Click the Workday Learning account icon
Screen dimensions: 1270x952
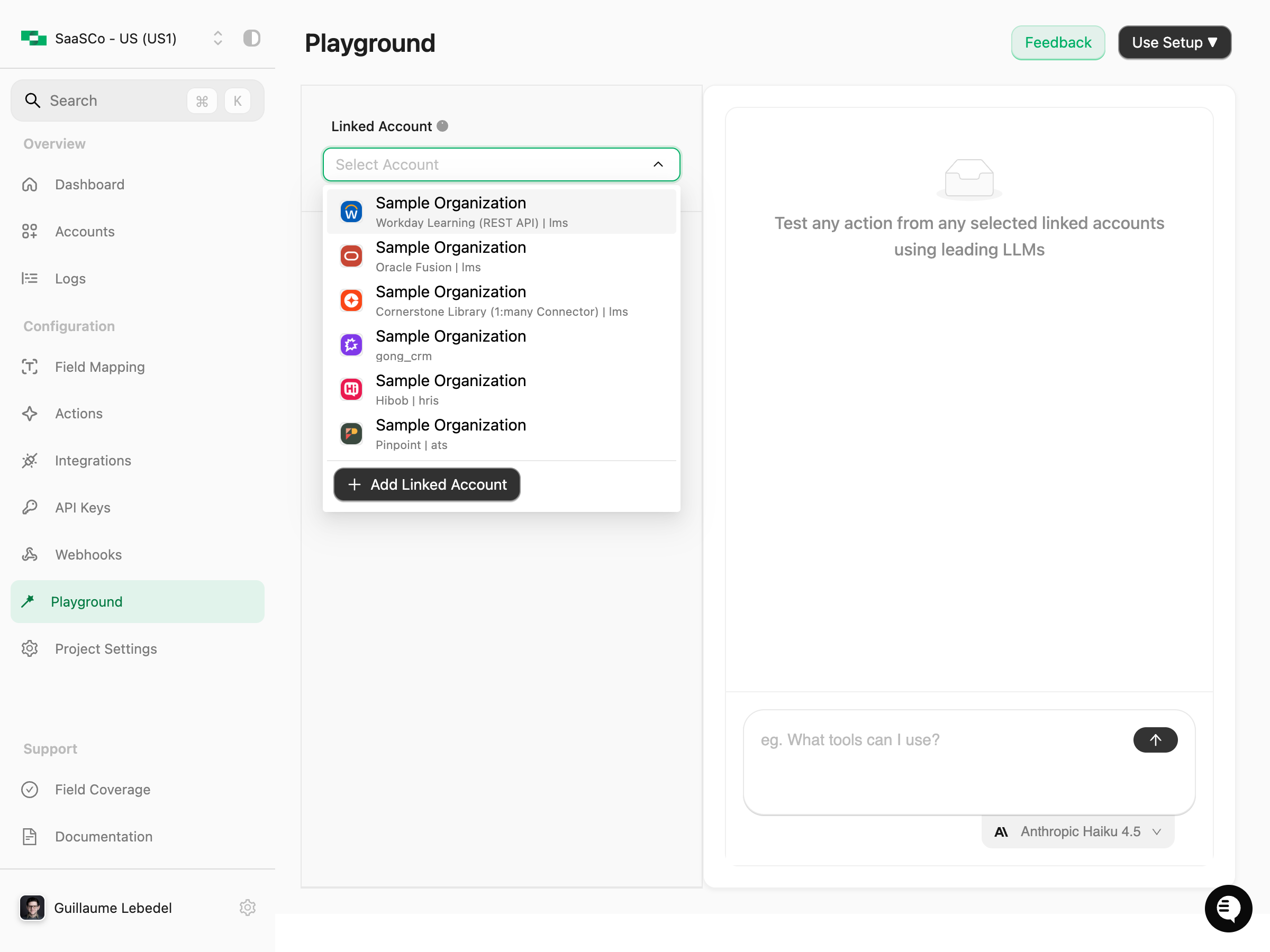[351, 212]
